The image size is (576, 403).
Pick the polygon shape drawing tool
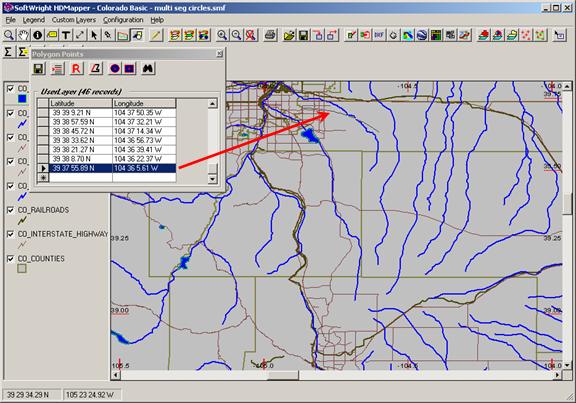tap(123, 35)
